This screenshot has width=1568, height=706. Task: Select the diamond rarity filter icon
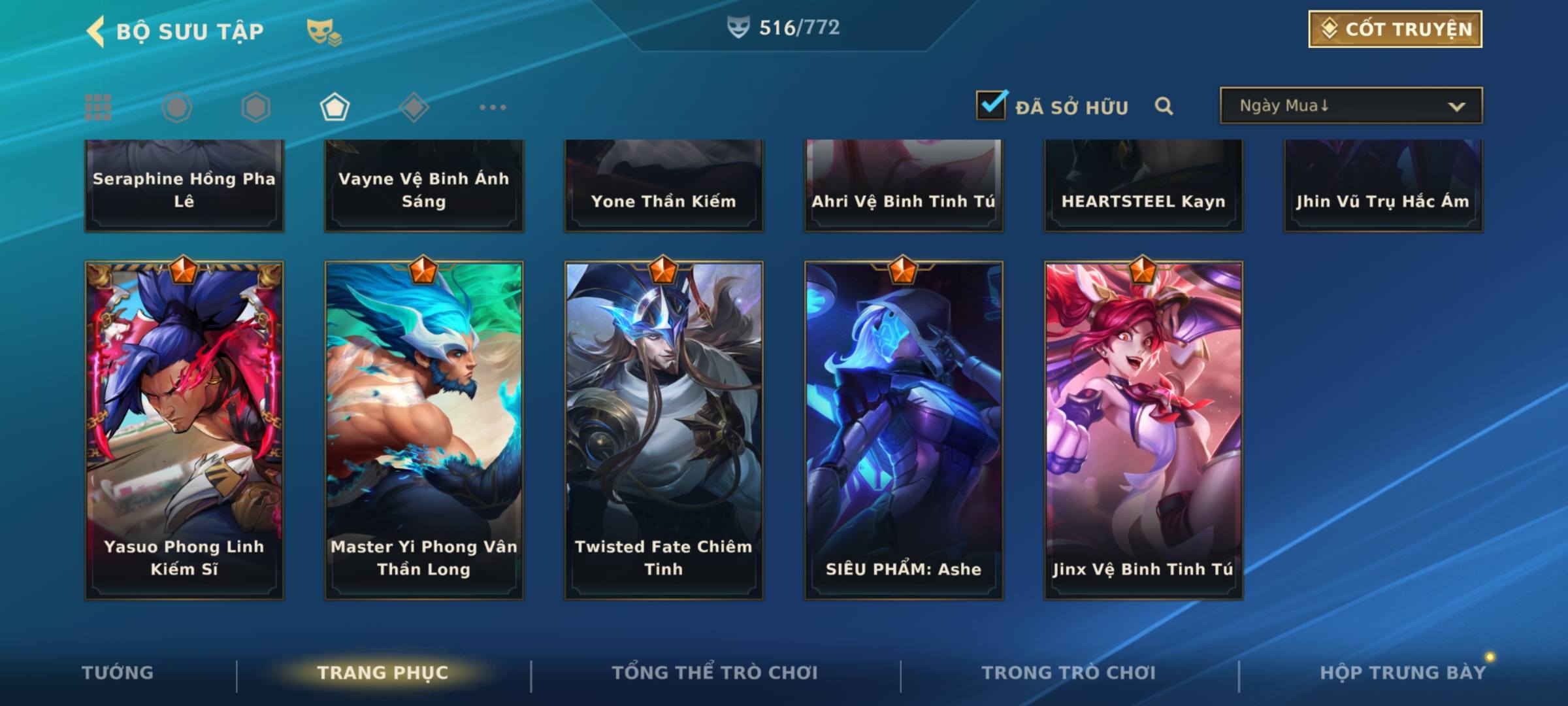(414, 107)
